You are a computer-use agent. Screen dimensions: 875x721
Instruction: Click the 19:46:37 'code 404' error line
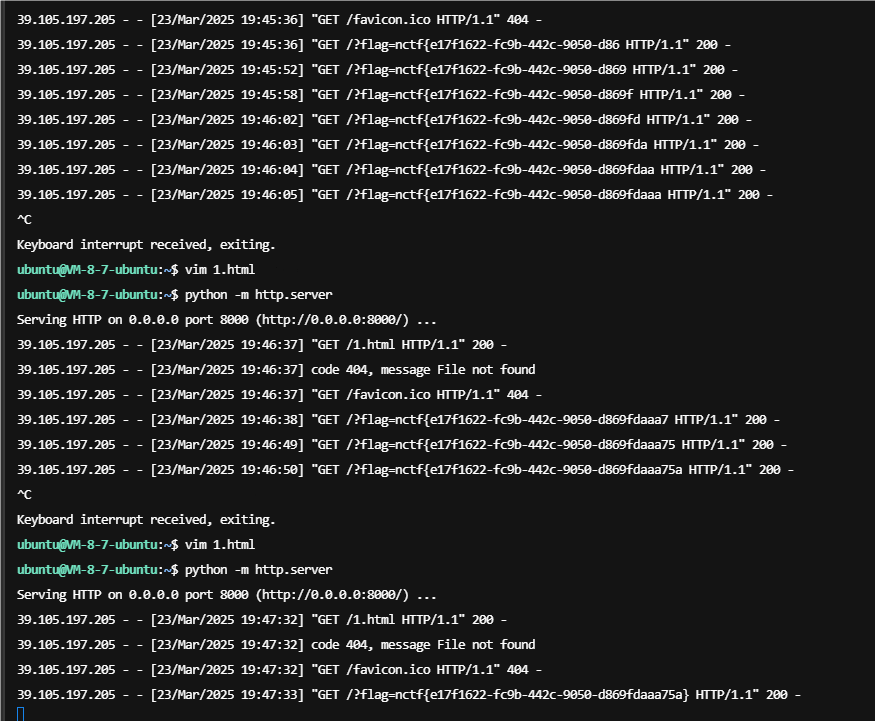pyautogui.click(x=276, y=369)
